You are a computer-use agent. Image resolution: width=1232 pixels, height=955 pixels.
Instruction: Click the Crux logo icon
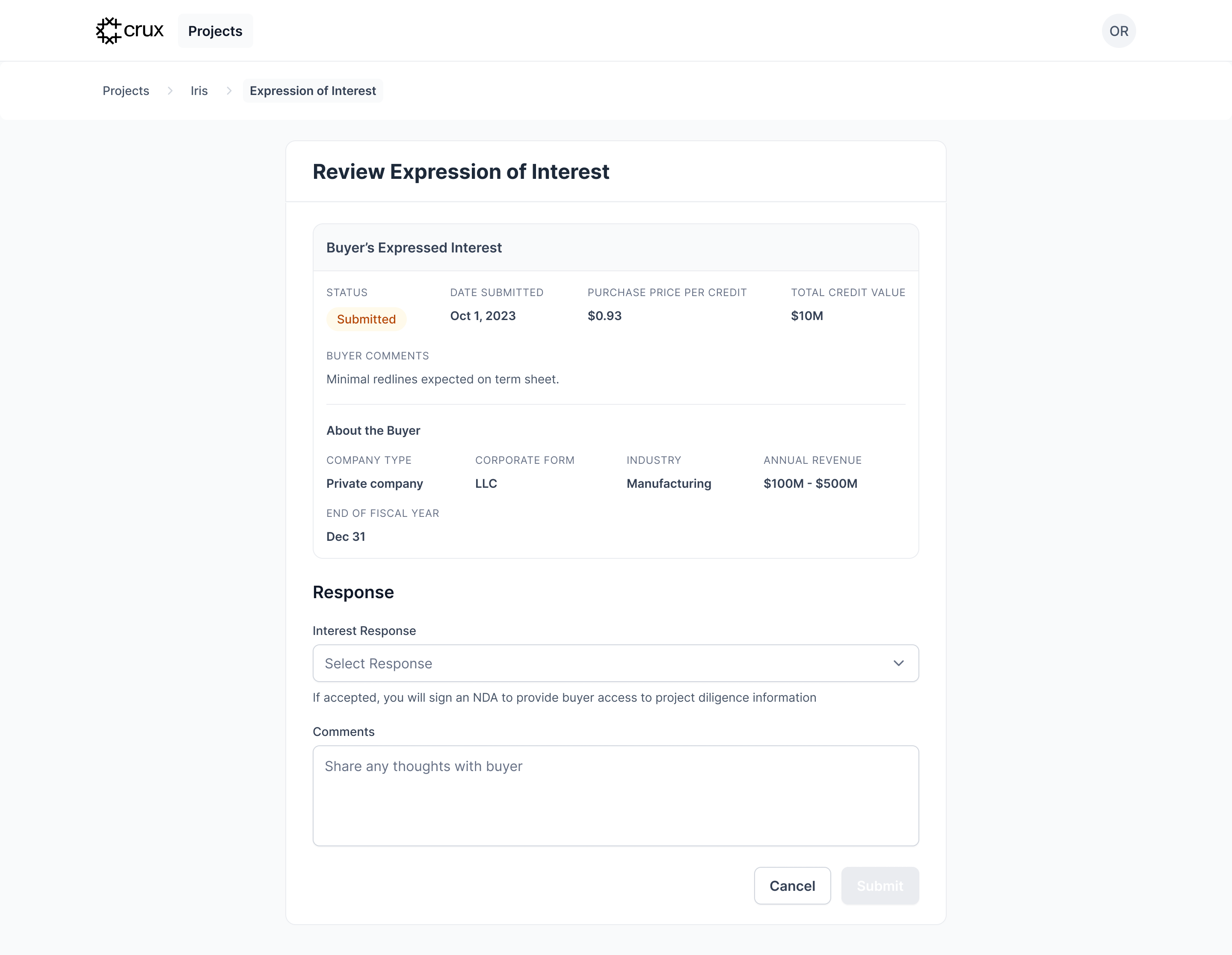[108, 30]
